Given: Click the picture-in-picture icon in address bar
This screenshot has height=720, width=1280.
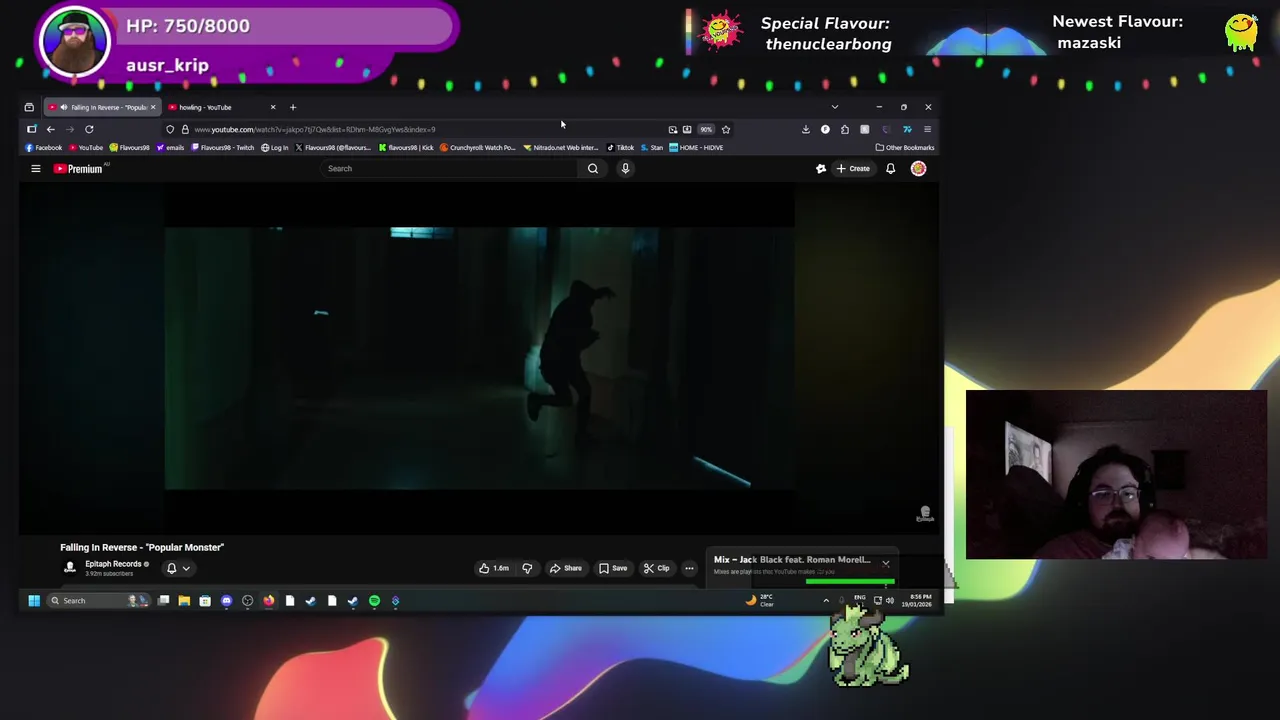Looking at the screenshot, I should coord(673,129).
